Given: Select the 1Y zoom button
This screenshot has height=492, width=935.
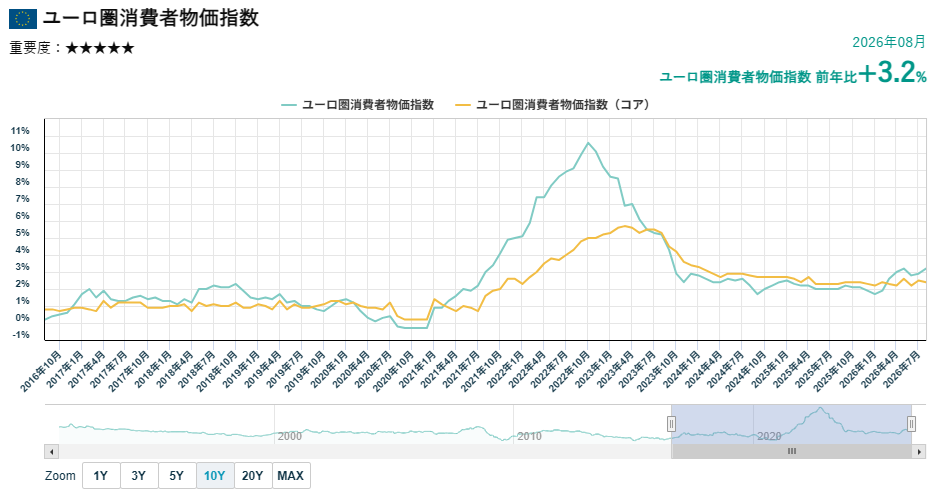Looking at the screenshot, I should tap(101, 475).
